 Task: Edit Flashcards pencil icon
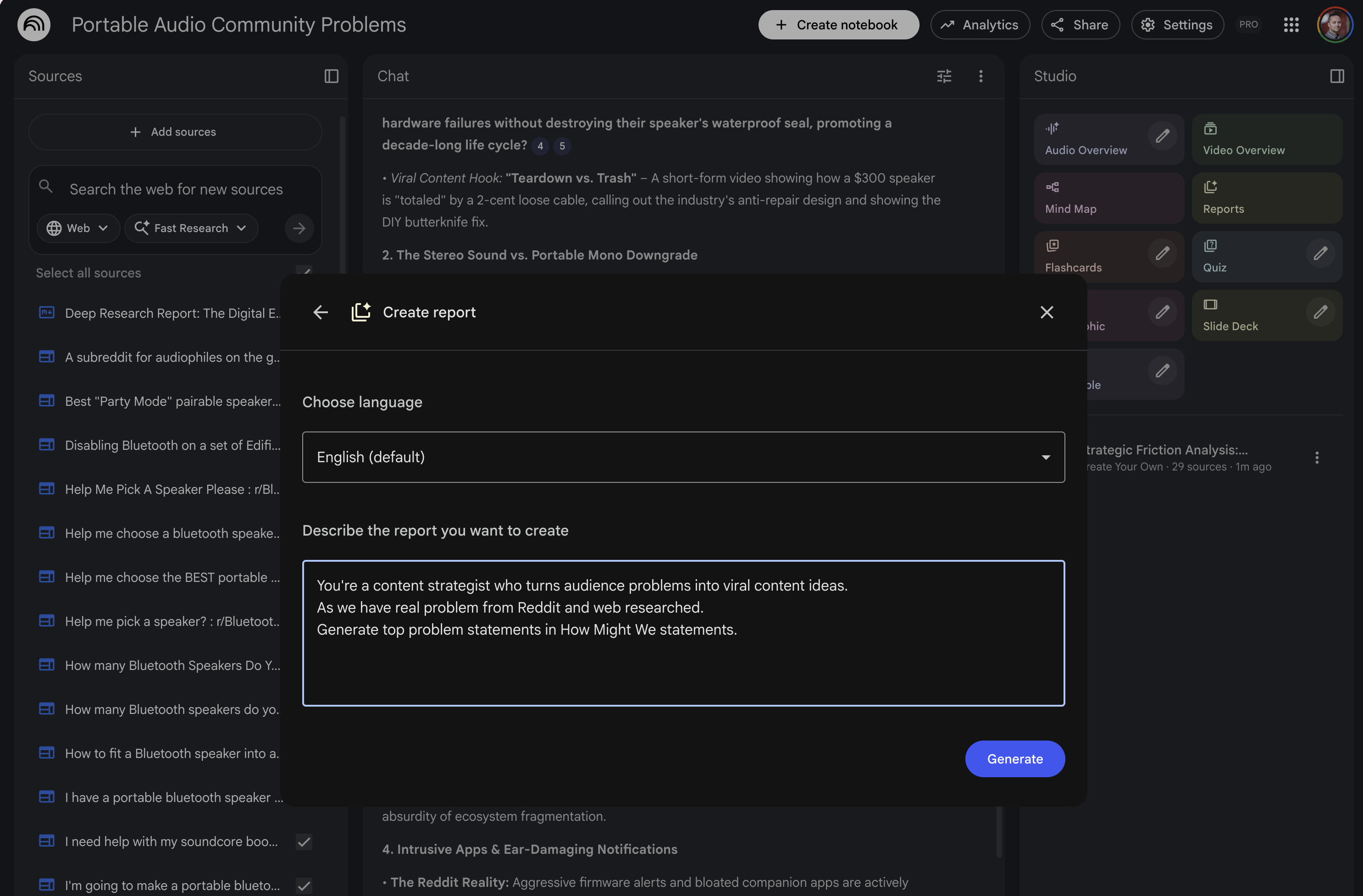[1163, 254]
